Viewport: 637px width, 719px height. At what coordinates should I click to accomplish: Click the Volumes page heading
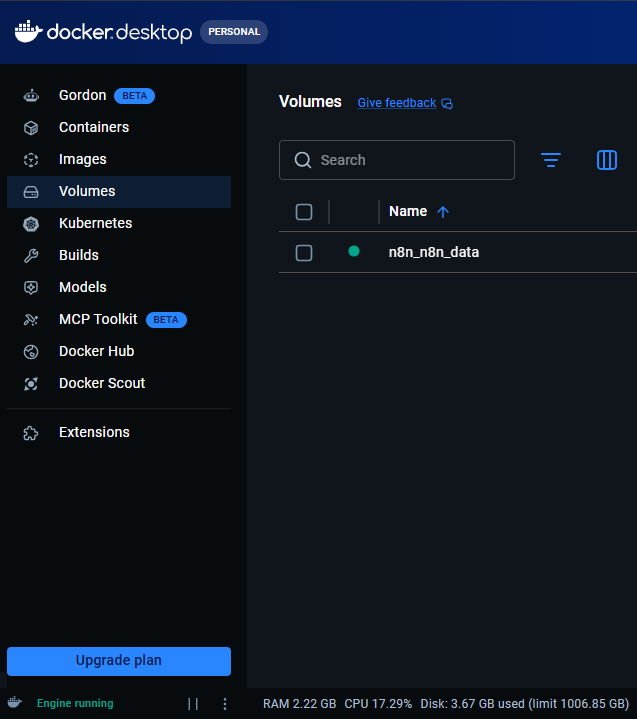click(310, 102)
